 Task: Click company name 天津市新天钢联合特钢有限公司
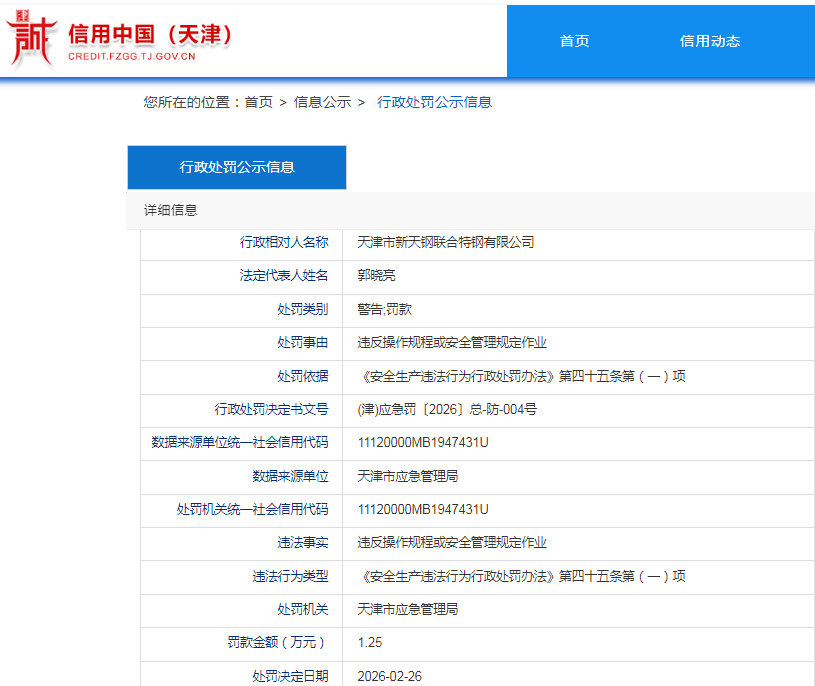[x=446, y=242]
